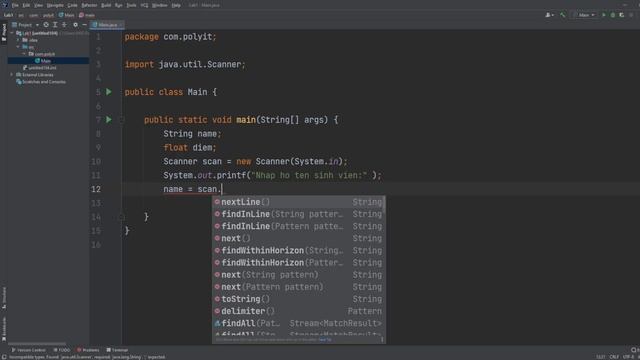Open the Event Log from the status bar
The image size is (640, 360).
635,350
